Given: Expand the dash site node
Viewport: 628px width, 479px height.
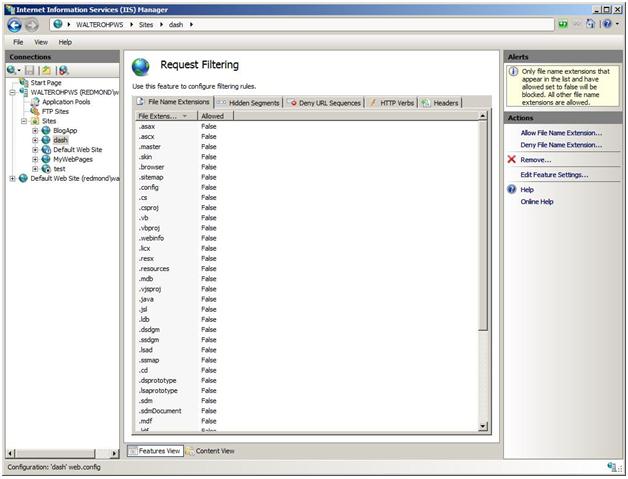Looking at the screenshot, I should click(35, 140).
